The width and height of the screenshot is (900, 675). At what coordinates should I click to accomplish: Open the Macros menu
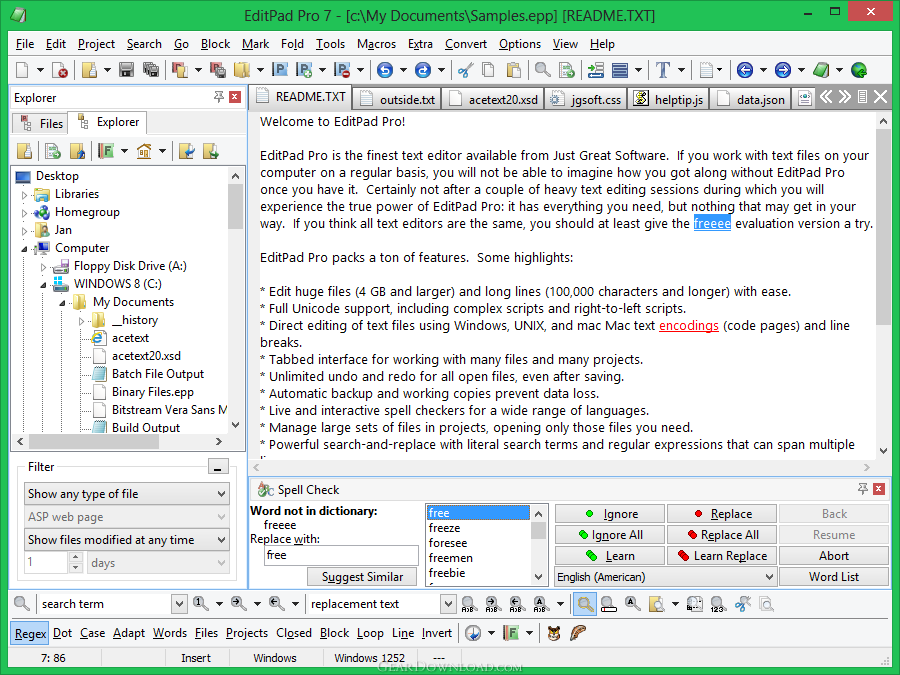point(377,44)
